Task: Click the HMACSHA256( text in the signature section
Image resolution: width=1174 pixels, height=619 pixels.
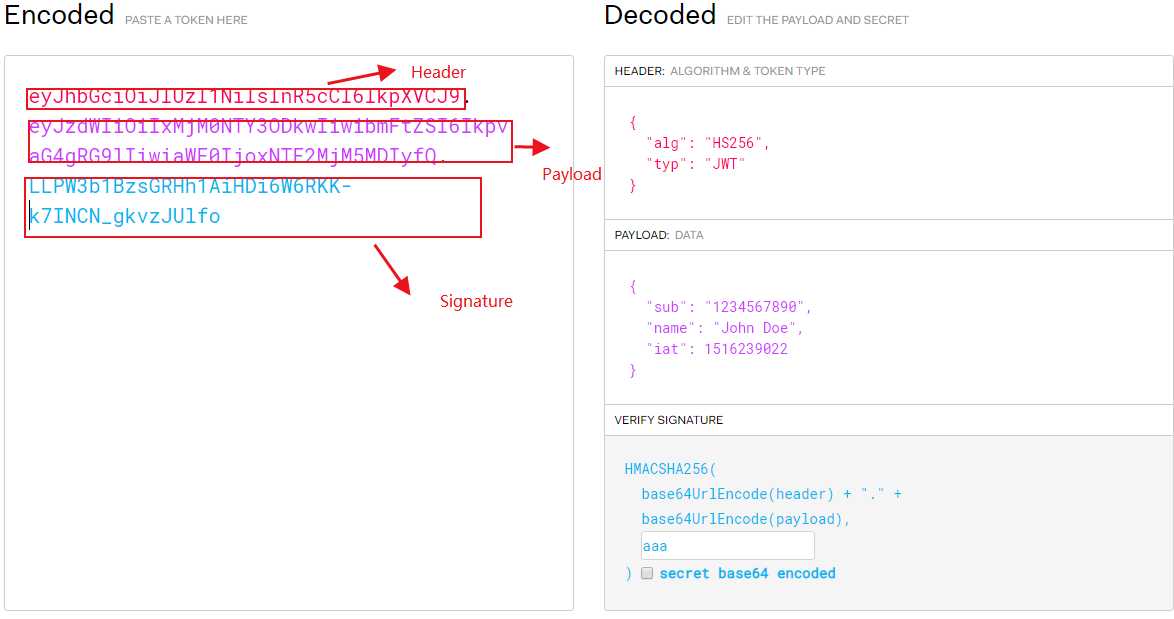Action: (671, 468)
